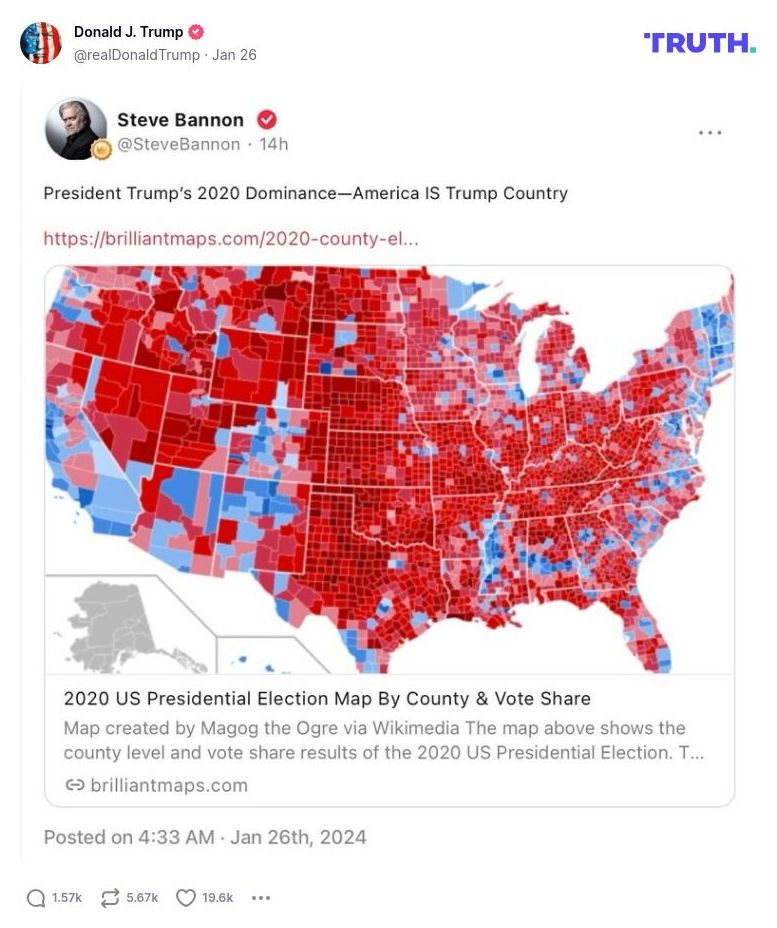Image resolution: width=777 pixels, height=928 pixels.
Task: ReTruth the post
Action: [x=110, y=897]
